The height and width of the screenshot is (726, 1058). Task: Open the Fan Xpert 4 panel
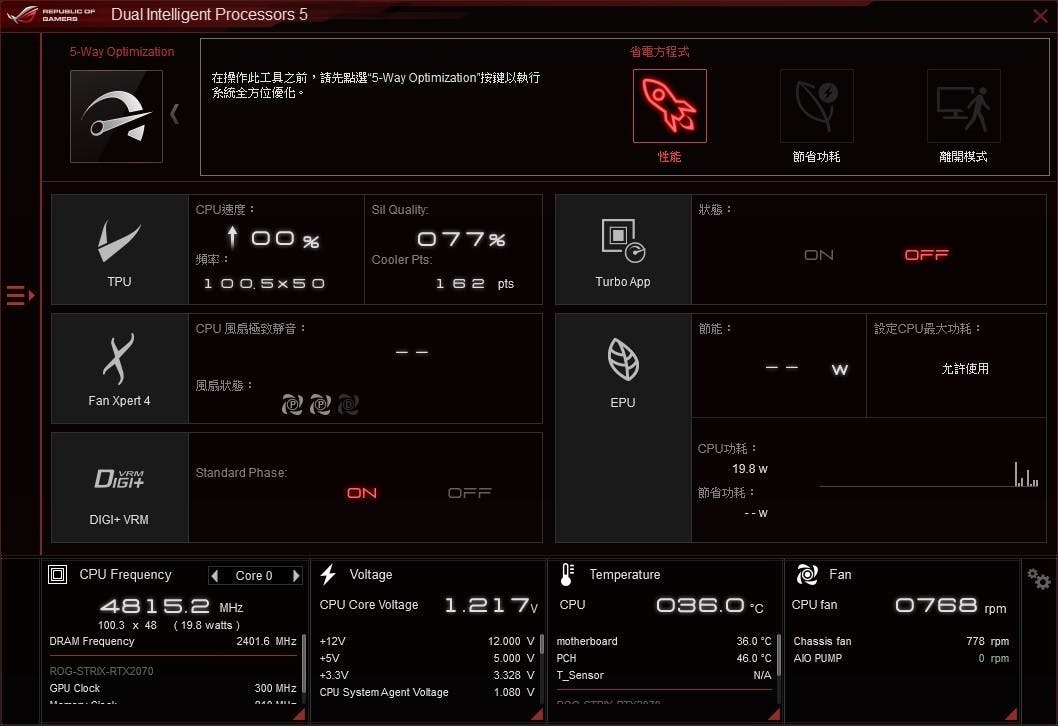(119, 368)
